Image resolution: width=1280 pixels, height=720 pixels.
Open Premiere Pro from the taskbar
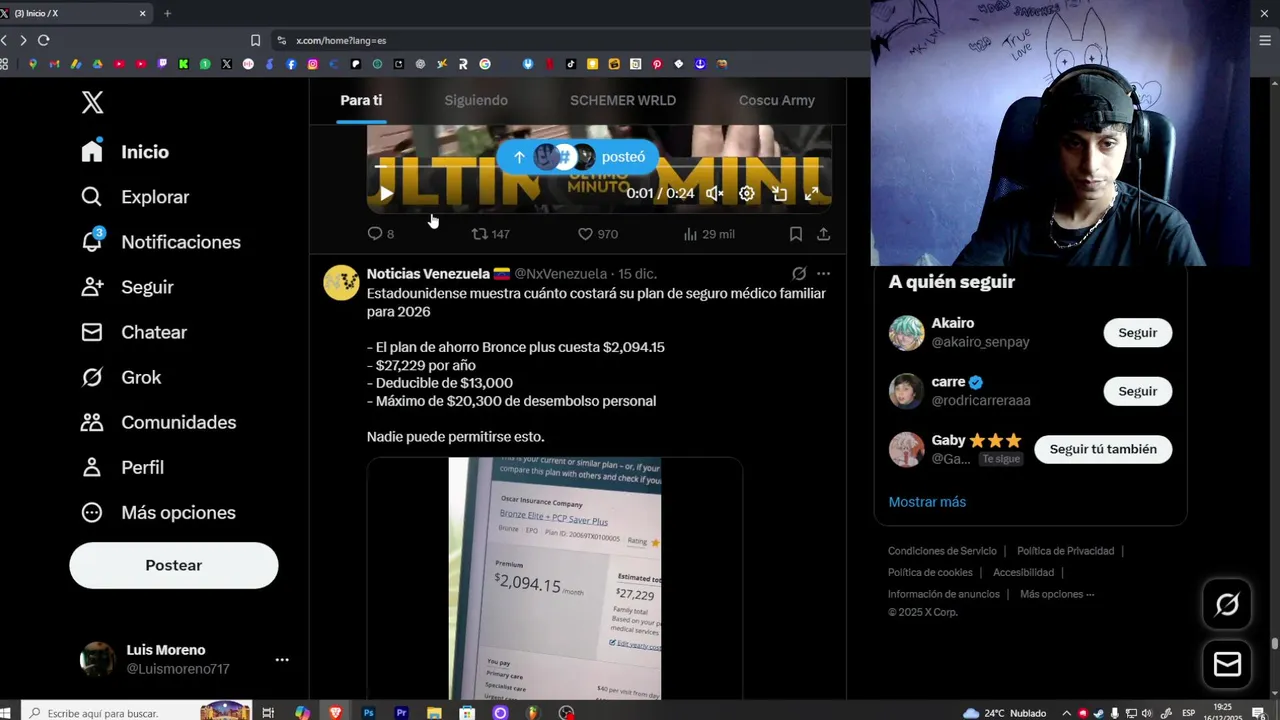(402, 713)
